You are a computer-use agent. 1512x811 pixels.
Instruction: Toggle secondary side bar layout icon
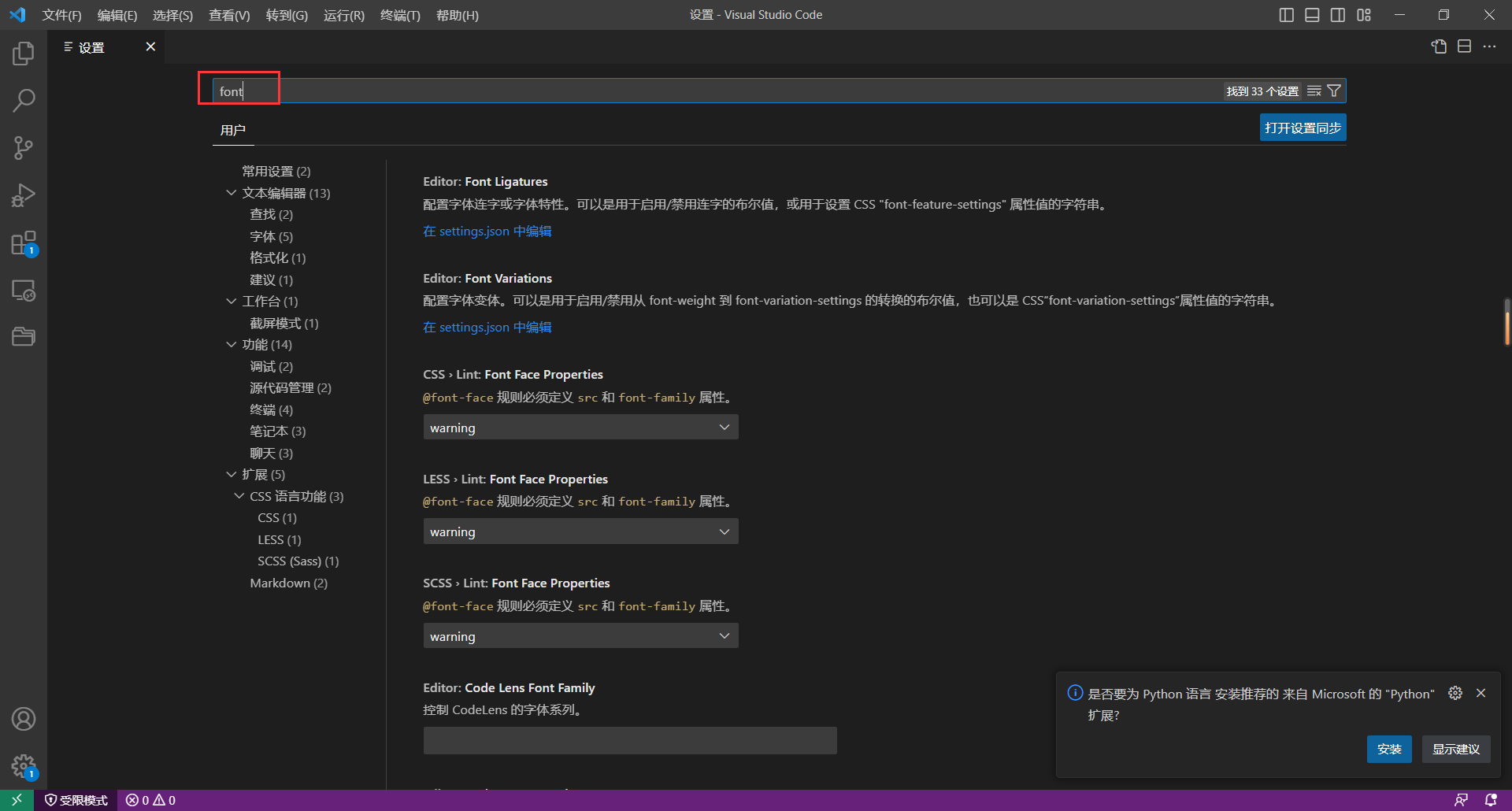tap(1338, 15)
